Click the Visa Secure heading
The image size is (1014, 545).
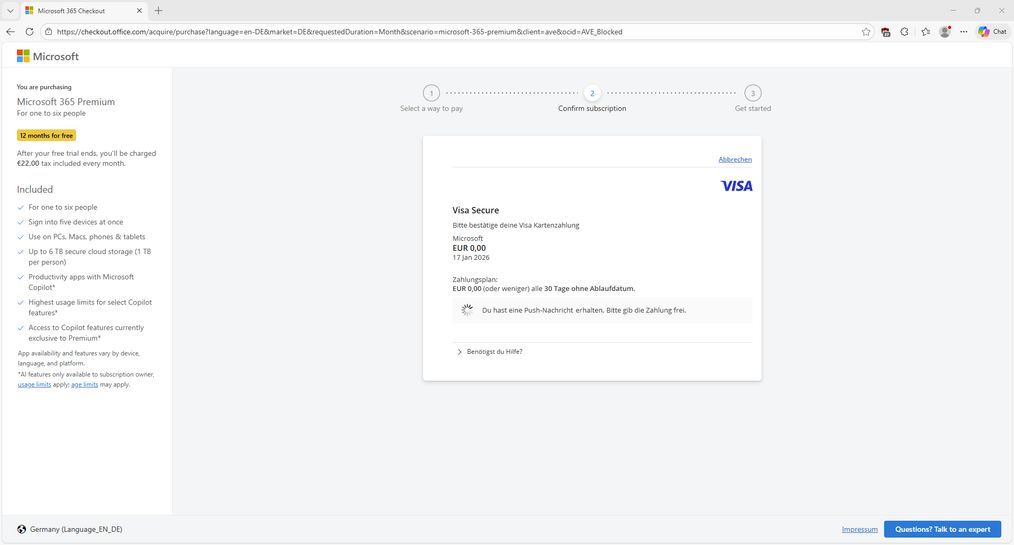[475, 210]
